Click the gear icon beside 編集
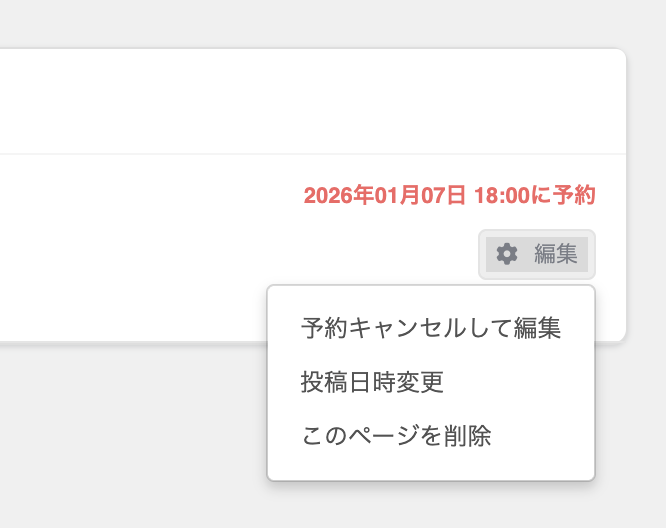Screen dimensions: 666x528 [x=507, y=254]
